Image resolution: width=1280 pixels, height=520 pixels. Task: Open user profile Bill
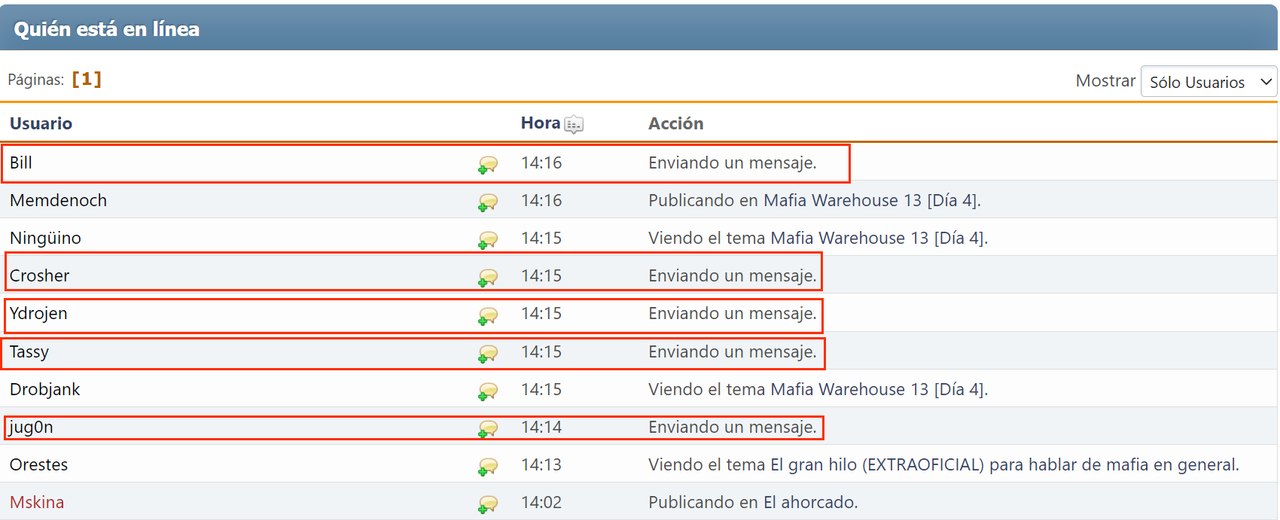21,162
